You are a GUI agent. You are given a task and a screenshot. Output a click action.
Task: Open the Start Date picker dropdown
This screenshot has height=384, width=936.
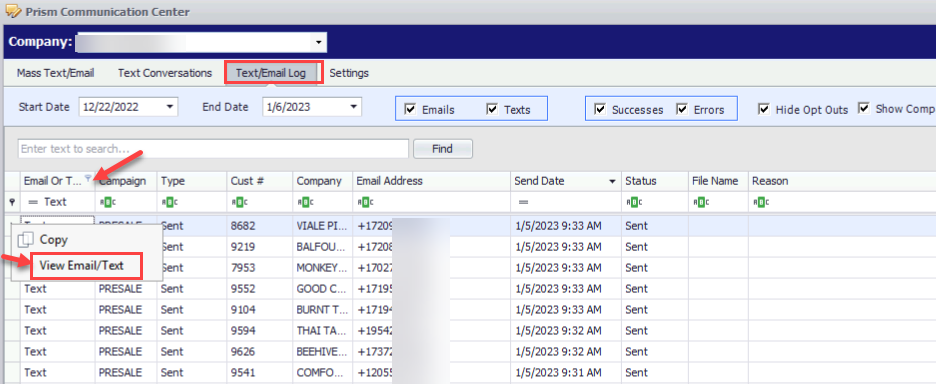tap(170, 107)
